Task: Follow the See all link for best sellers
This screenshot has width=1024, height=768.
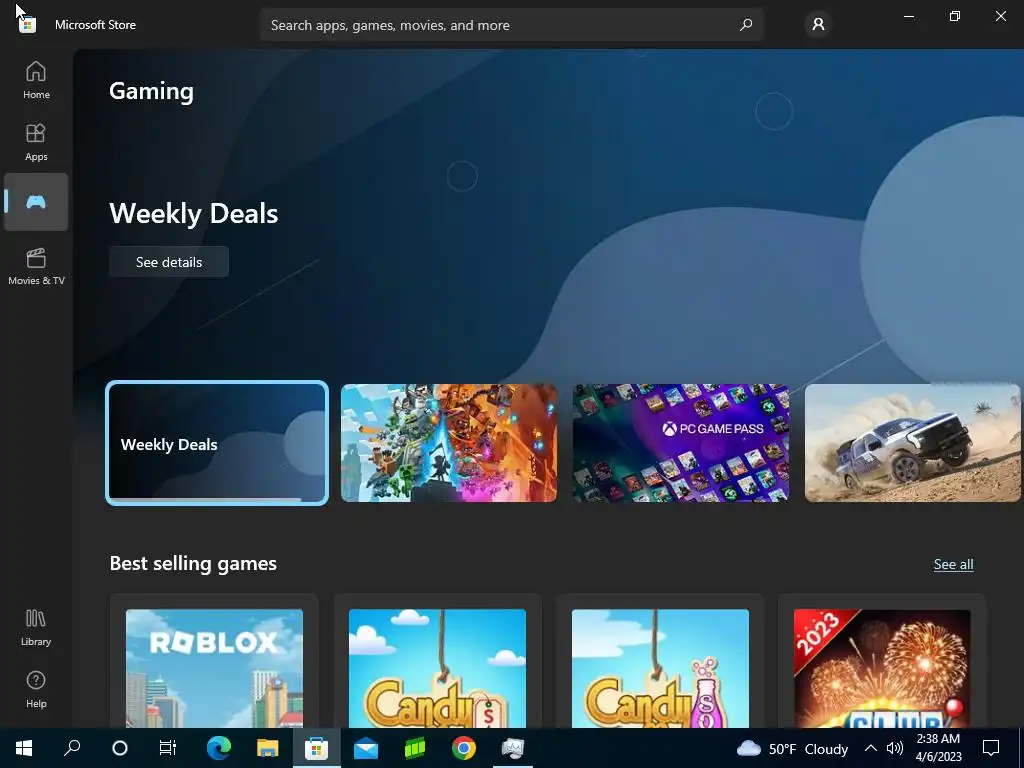Action: tap(953, 564)
